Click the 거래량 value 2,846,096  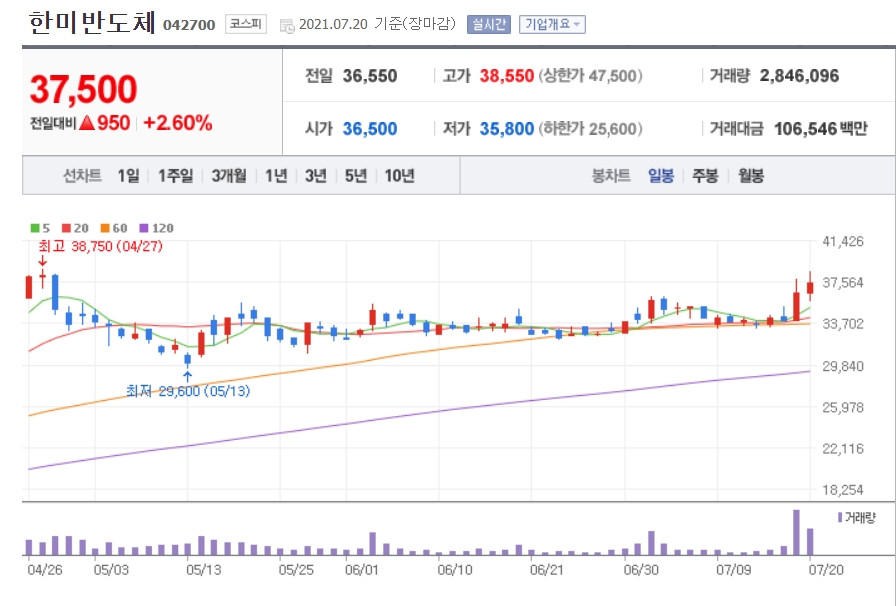point(799,76)
